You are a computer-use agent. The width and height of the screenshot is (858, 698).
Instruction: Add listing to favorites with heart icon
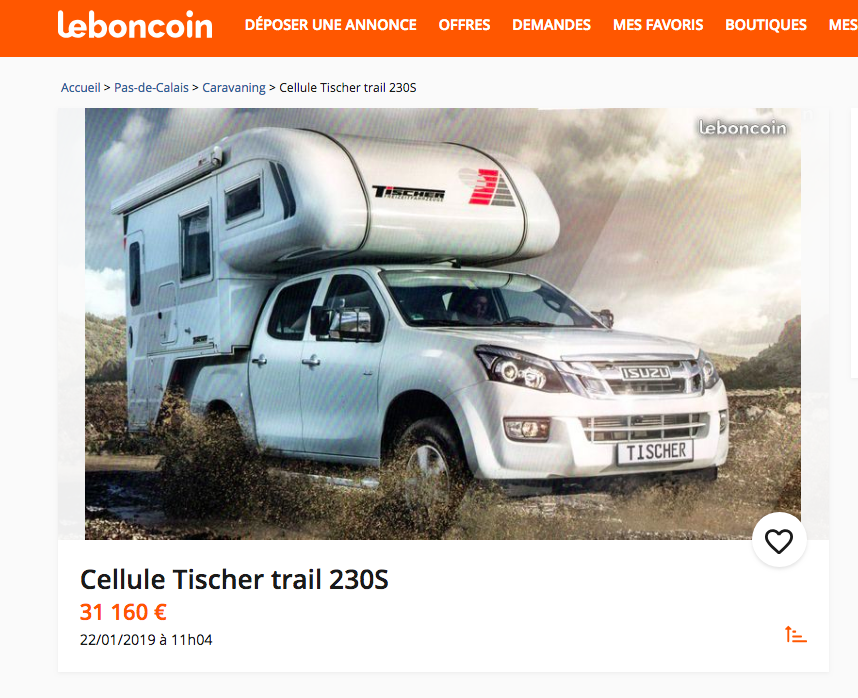tap(779, 541)
